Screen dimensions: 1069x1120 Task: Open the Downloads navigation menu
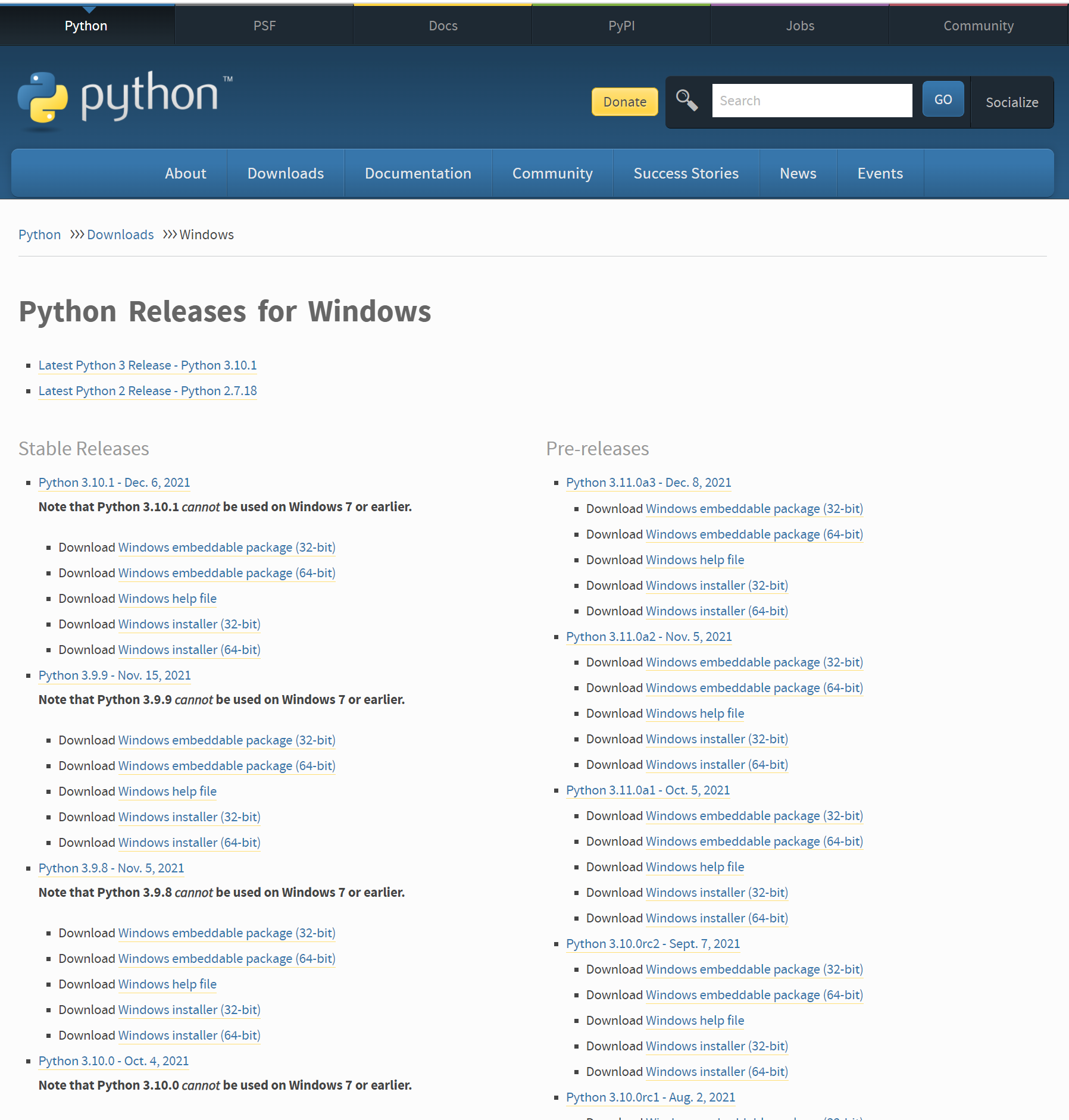point(286,173)
